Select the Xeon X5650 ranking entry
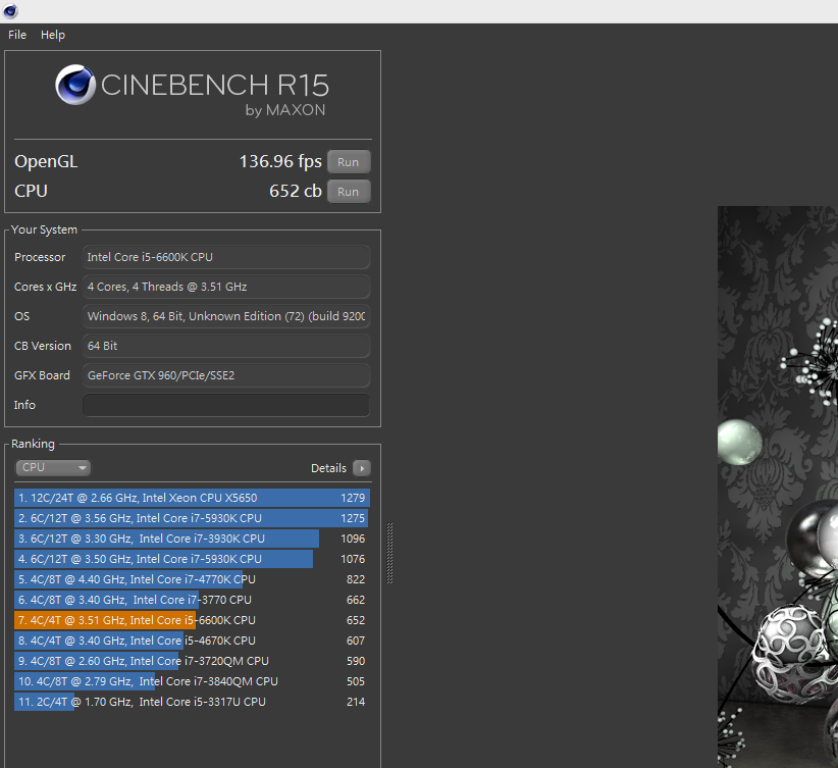This screenshot has width=838, height=768. click(x=192, y=498)
